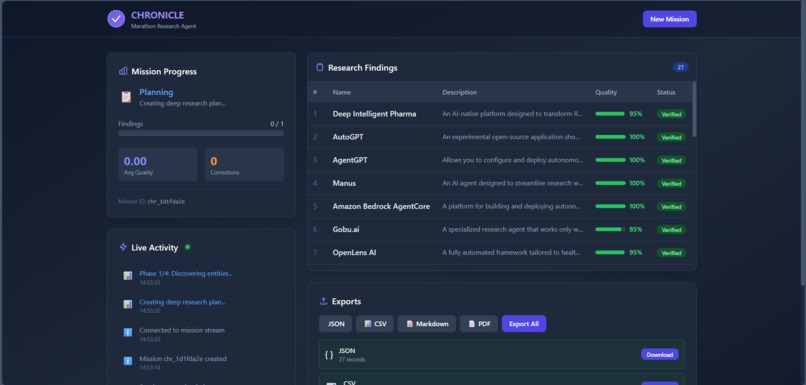Download the JSON file with 27 records
The width and height of the screenshot is (806, 385).
point(660,355)
